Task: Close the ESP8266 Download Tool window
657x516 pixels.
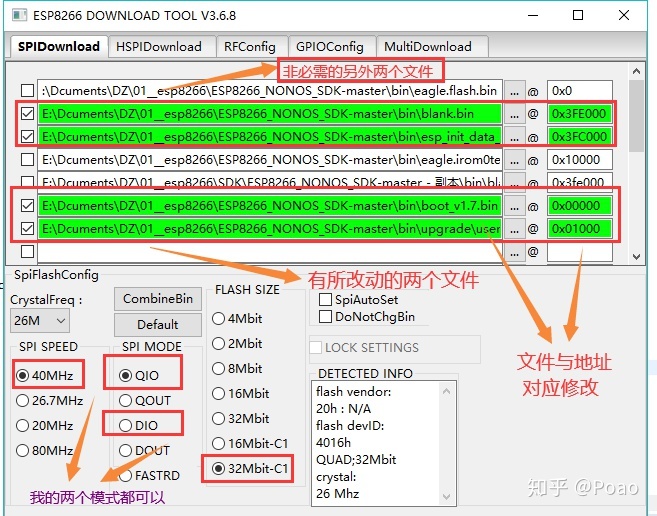Action: click(623, 16)
